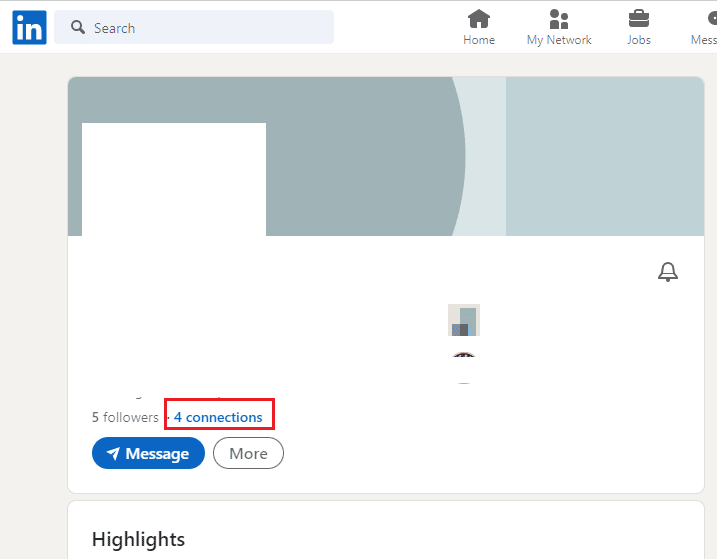Open the 4 connections link
The image size is (717, 559).
(218, 417)
